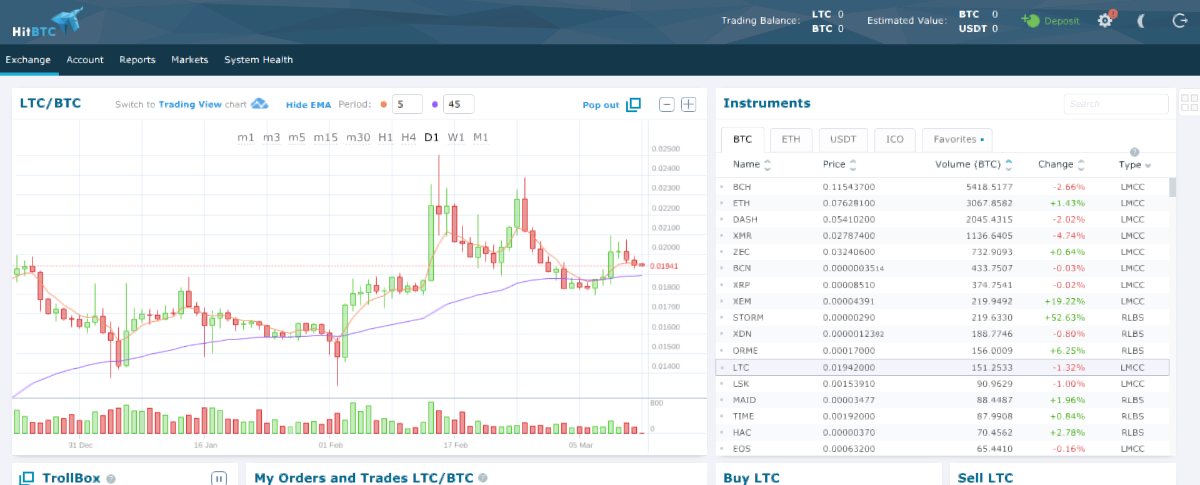Go to the Account page

85,60
